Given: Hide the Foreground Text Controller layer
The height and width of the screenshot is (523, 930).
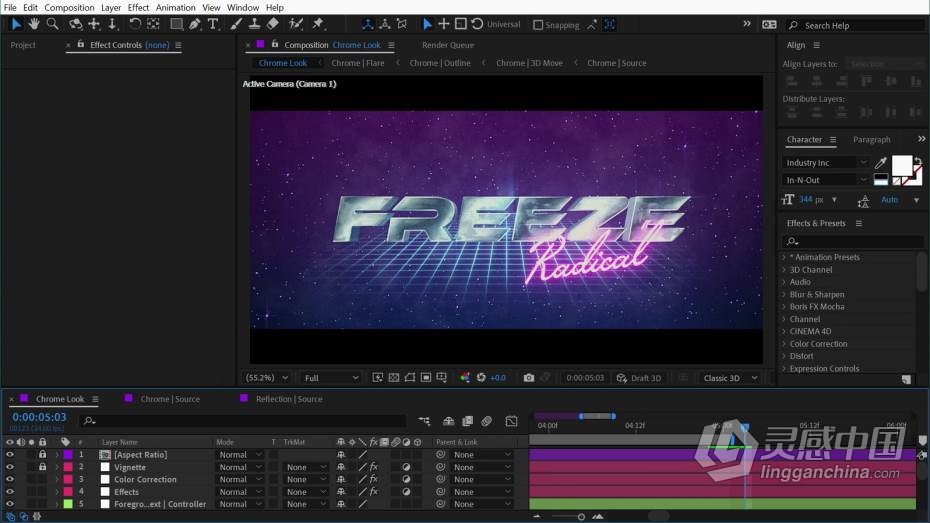Looking at the screenshot, I should 9,504.
